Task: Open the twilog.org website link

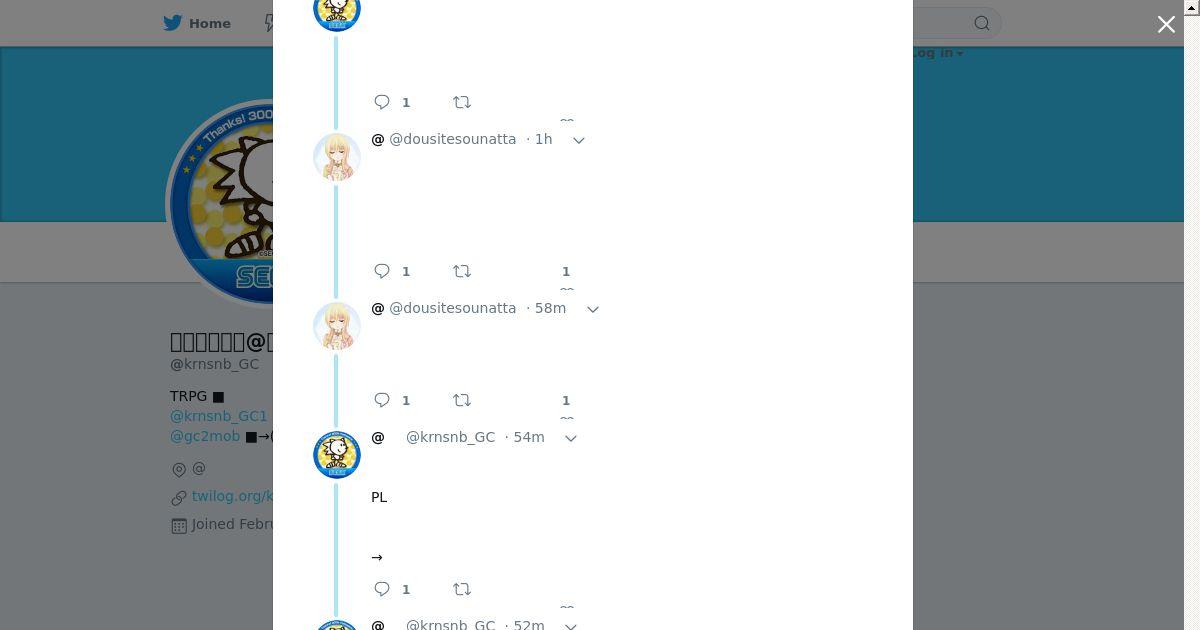Action: (232, 496)
